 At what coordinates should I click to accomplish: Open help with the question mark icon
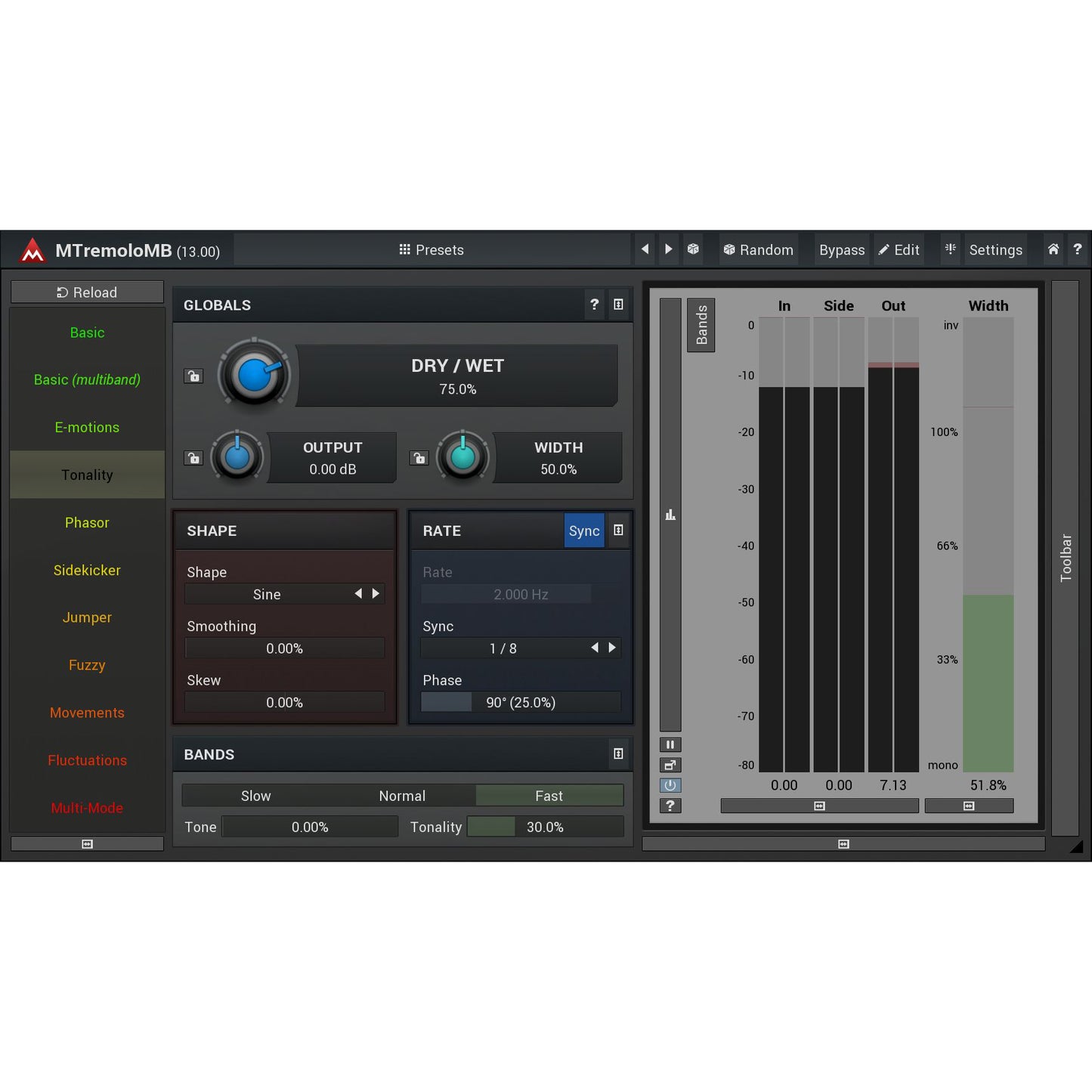pos(1078,249)
